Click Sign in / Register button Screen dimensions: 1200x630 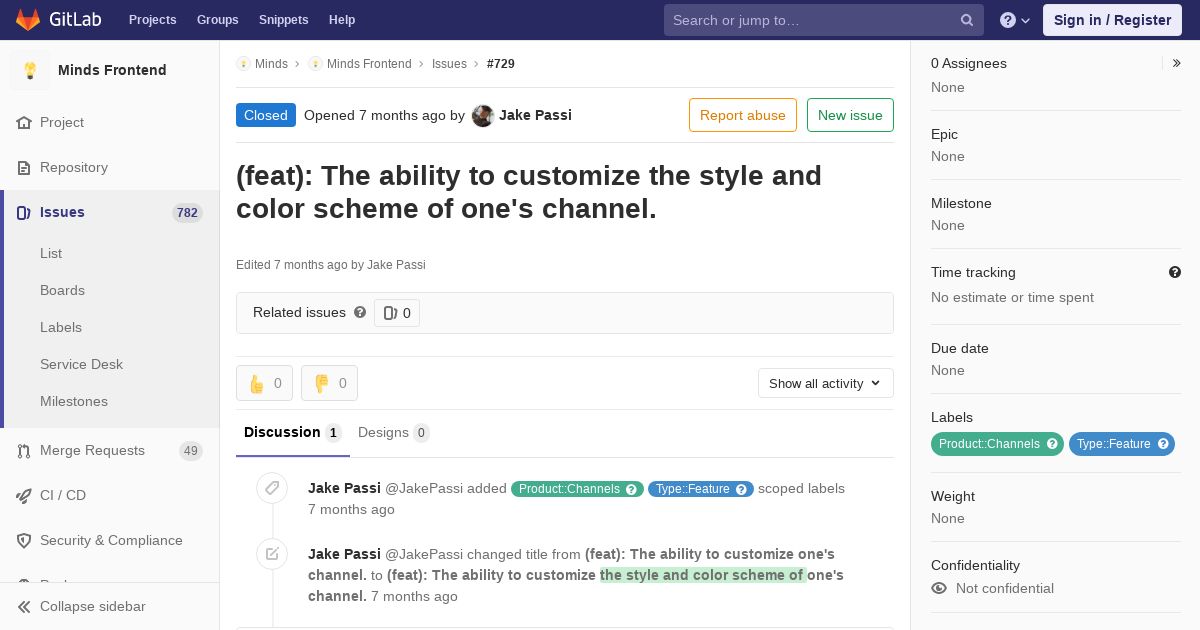coord(1112,20)
